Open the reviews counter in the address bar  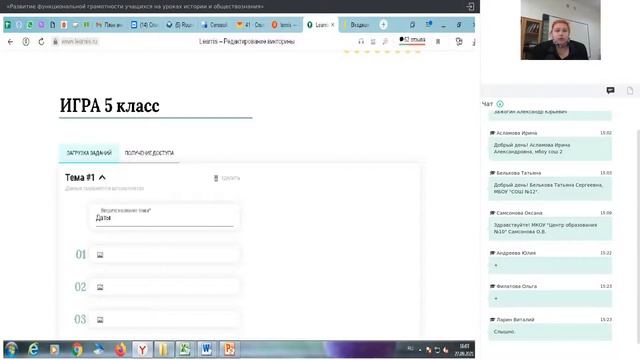pos(412,40)
